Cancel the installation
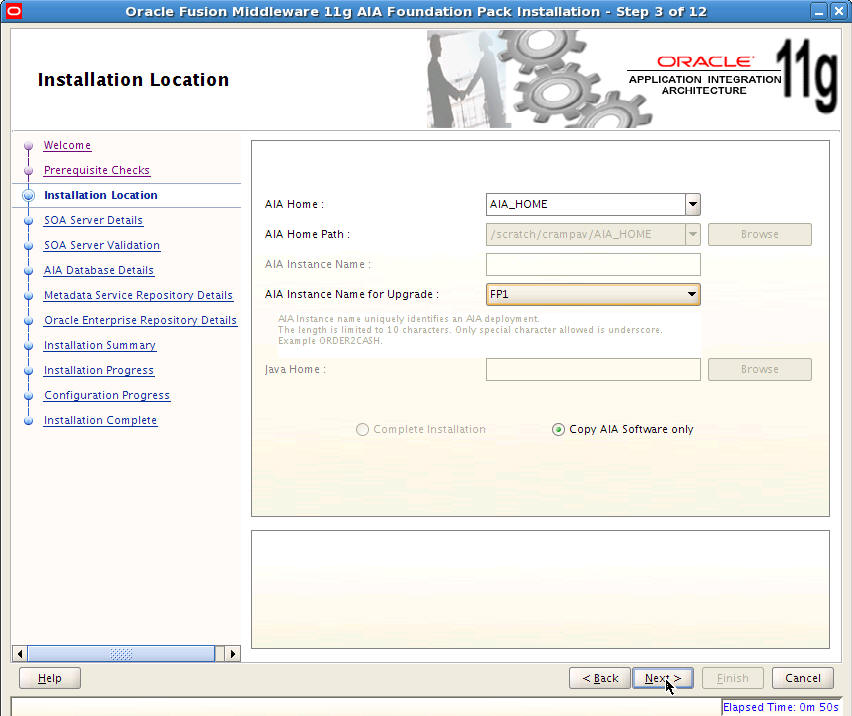 pyautogui.click(x=803, y=679)
